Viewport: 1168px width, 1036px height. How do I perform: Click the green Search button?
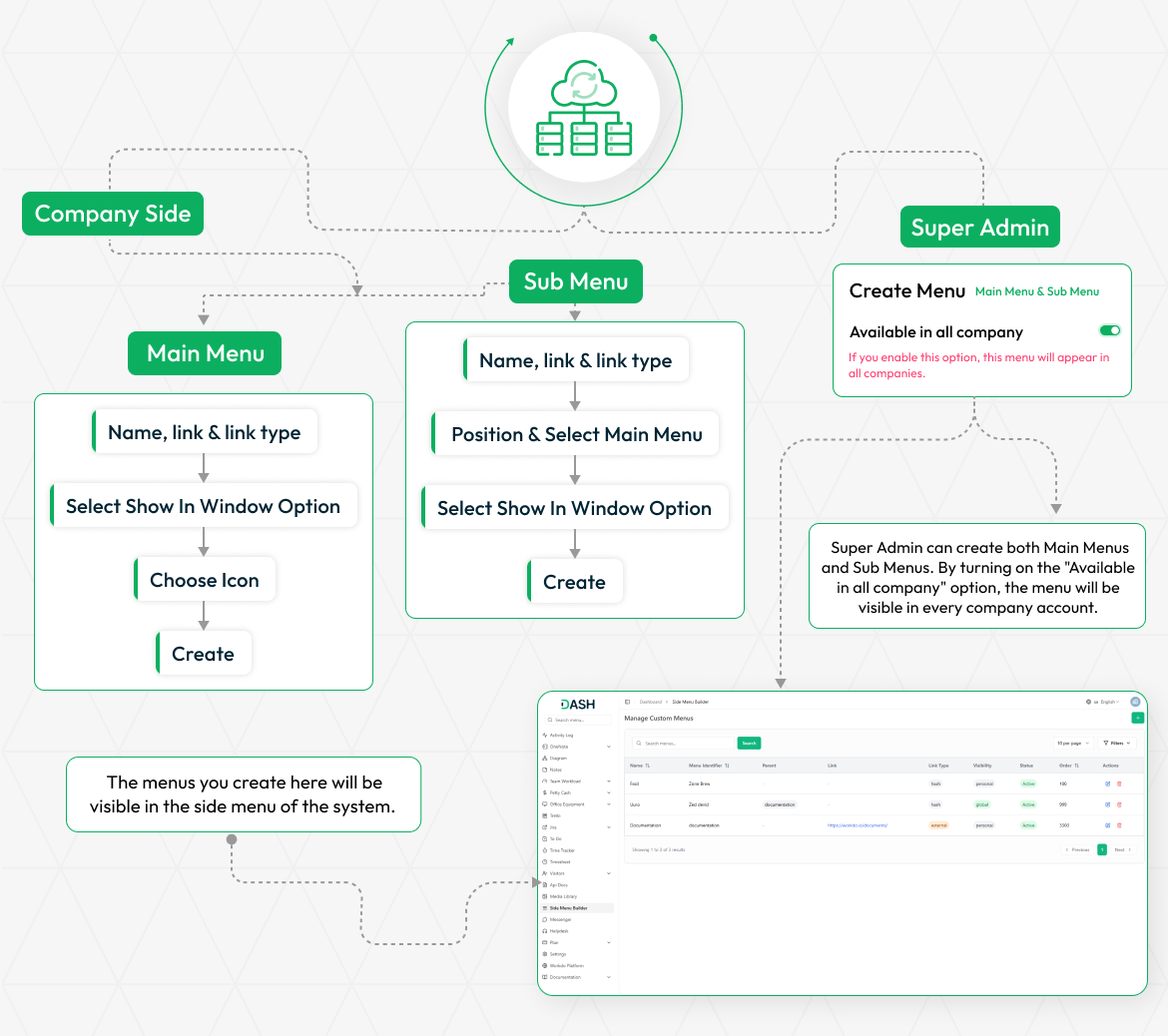pos(749,744)
